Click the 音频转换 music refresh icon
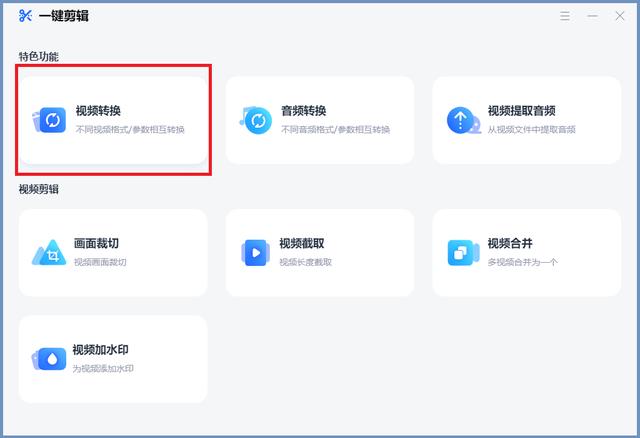Screen dimensions: 640x438 click(256, 120)
